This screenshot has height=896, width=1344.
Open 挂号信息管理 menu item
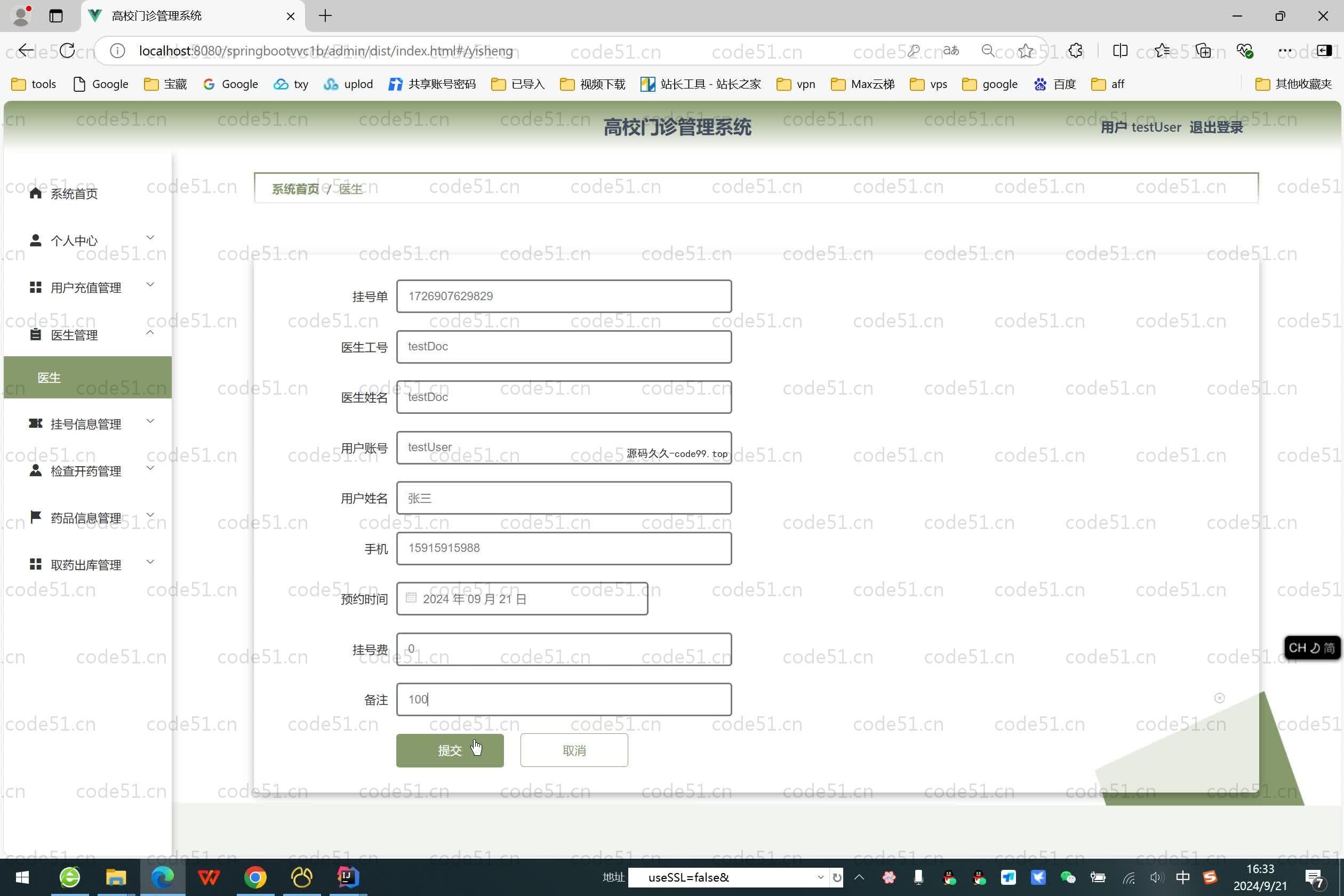pos(87,423)
